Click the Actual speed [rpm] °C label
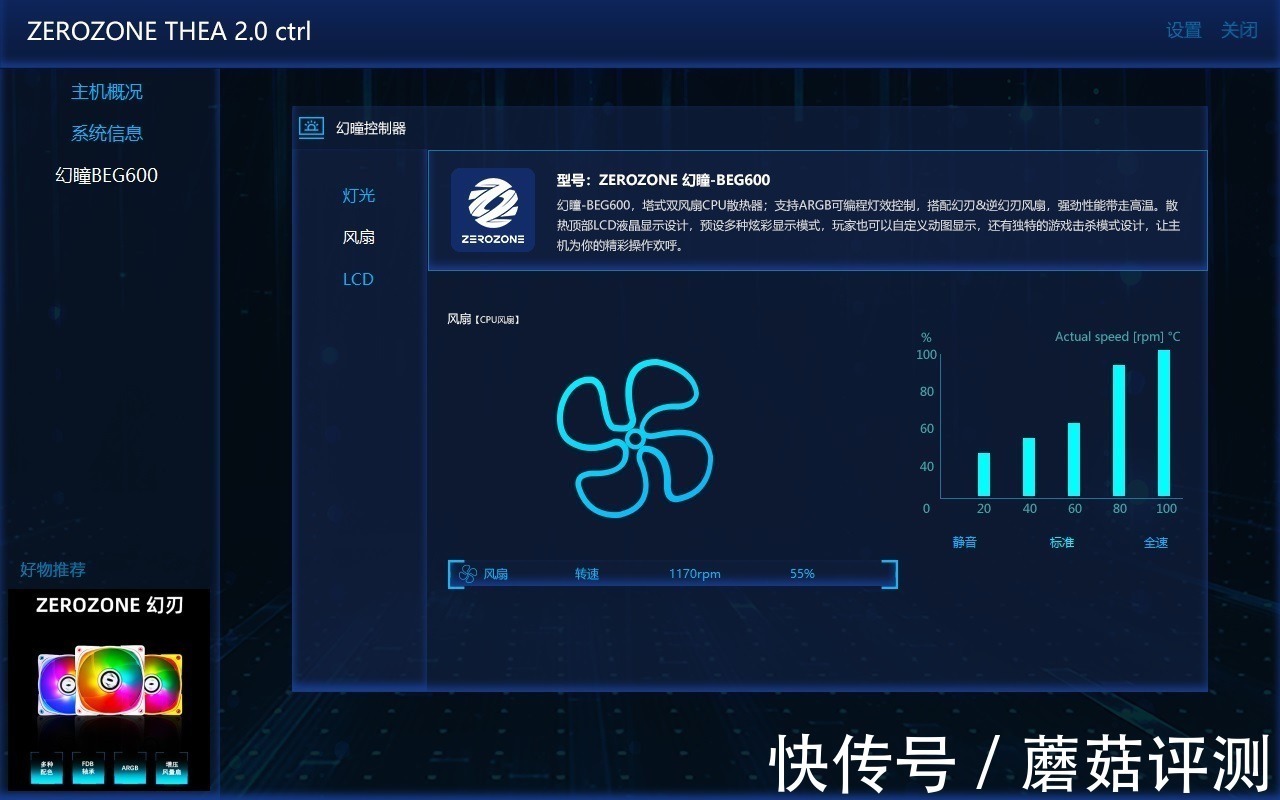 pos(1117,337)
